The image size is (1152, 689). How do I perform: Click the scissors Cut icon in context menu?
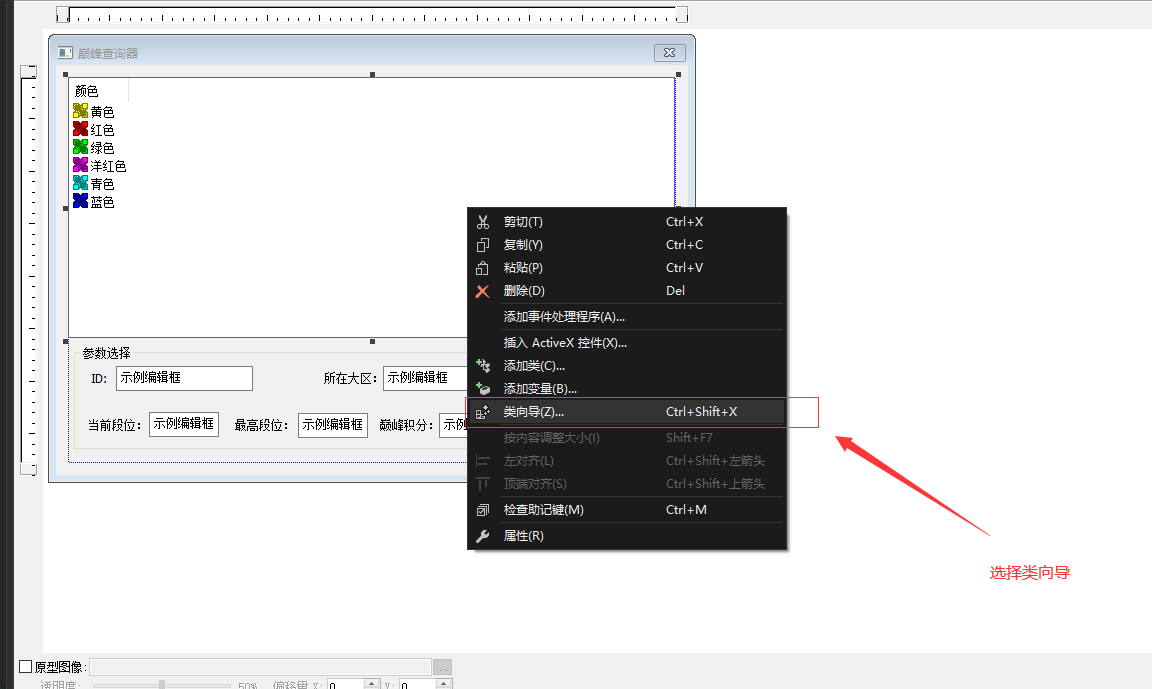click(484, 221)
